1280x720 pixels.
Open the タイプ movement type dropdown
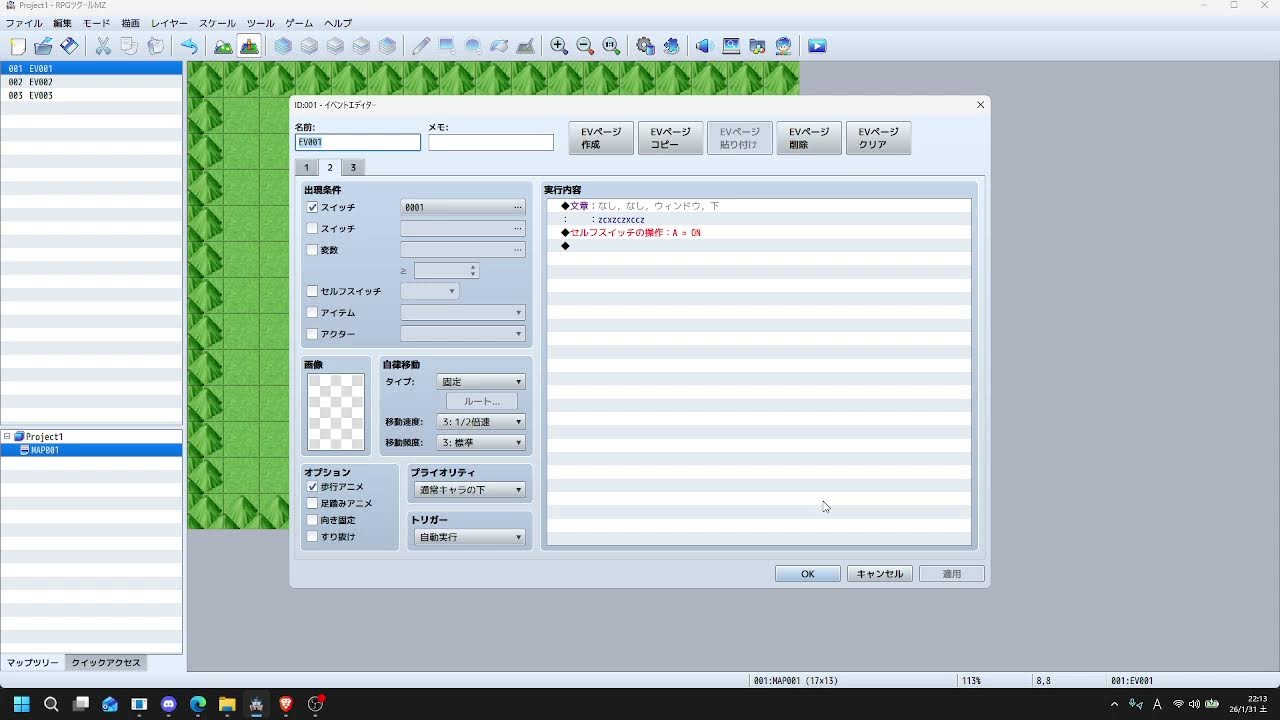[481, 382]
